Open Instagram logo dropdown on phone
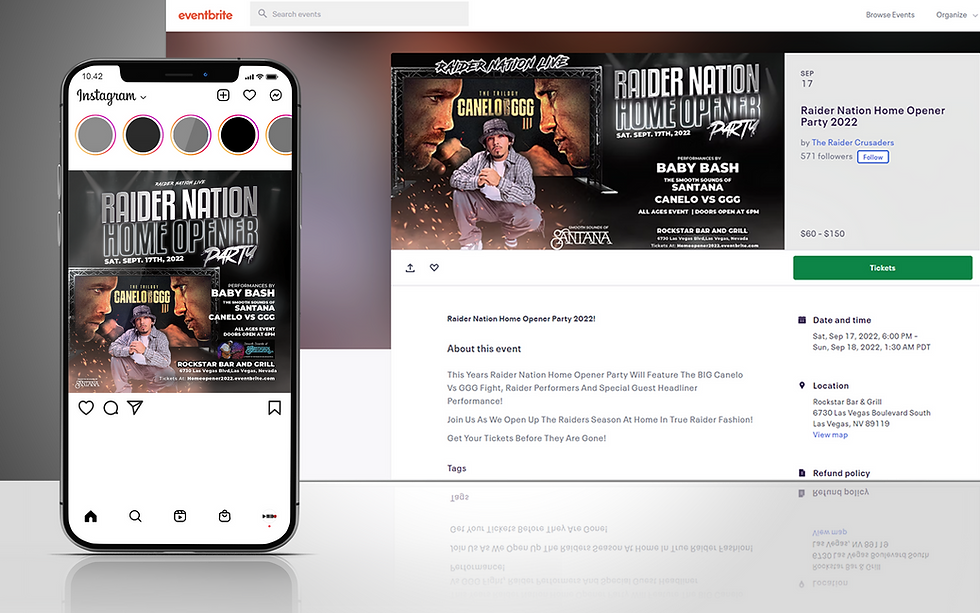The image size is (980, 613). pos(111,96)
